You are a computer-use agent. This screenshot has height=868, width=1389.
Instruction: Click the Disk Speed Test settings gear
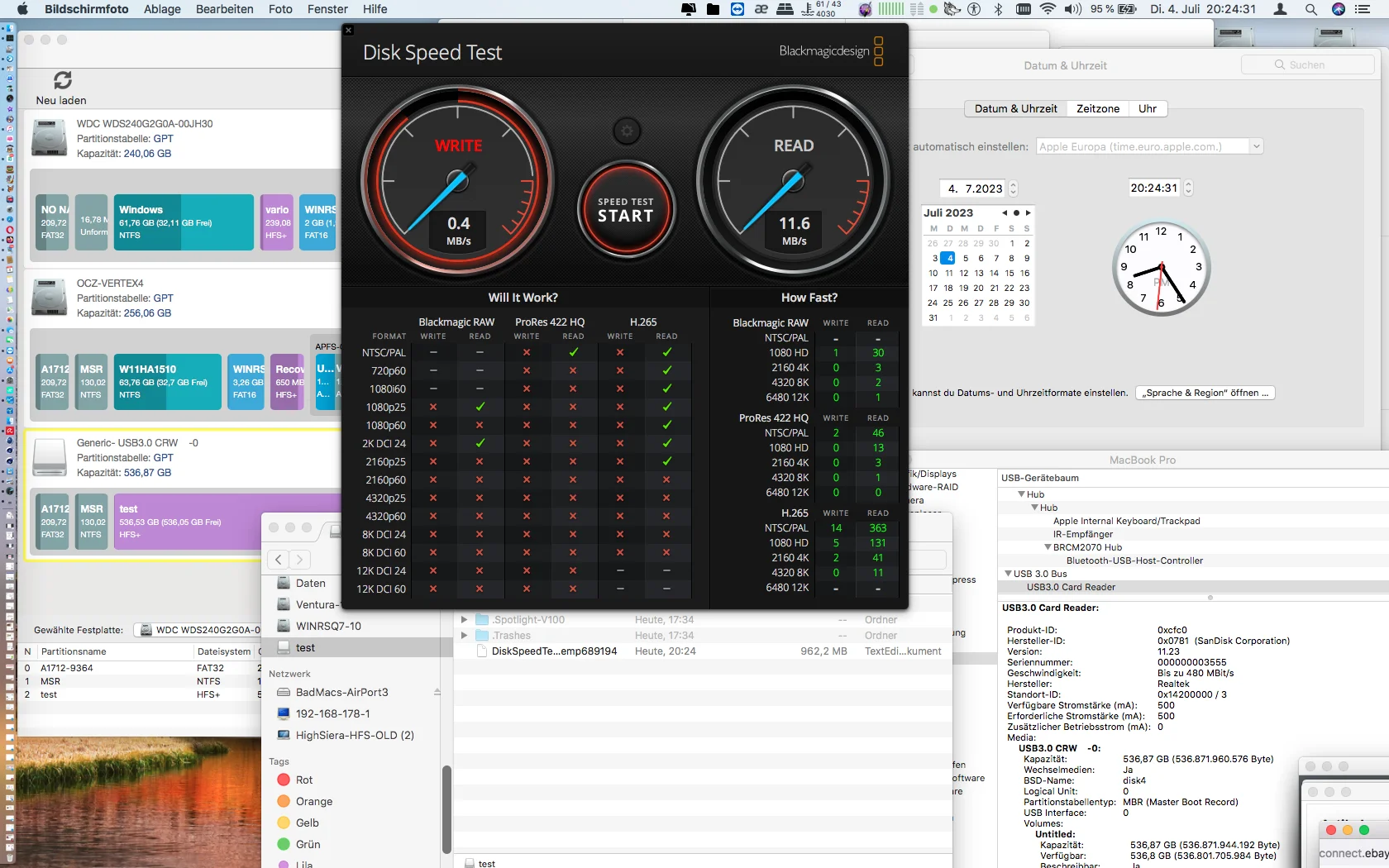[x=627, y=131]
